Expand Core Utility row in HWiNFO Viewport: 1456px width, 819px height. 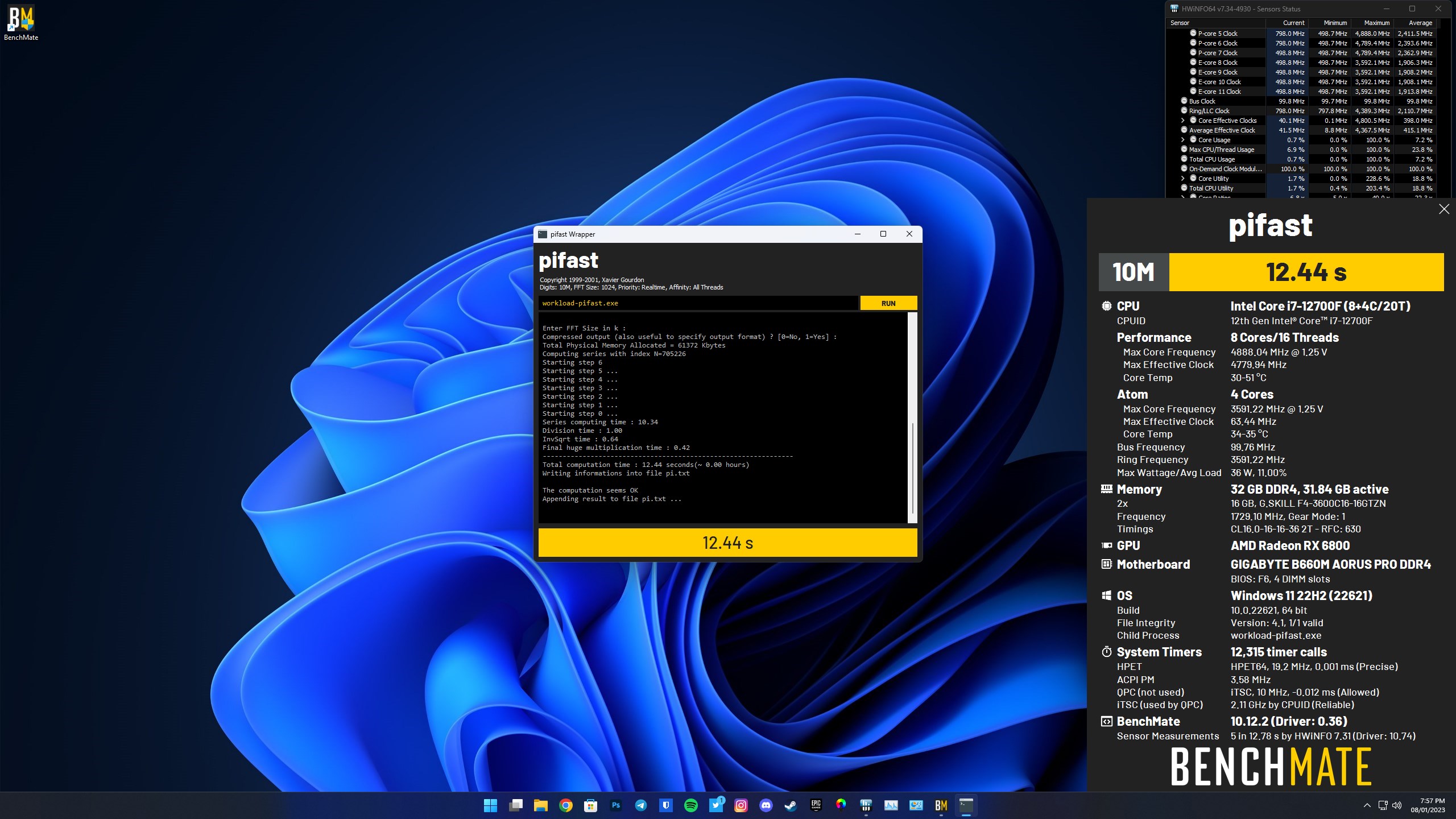tap(1183, 179)
